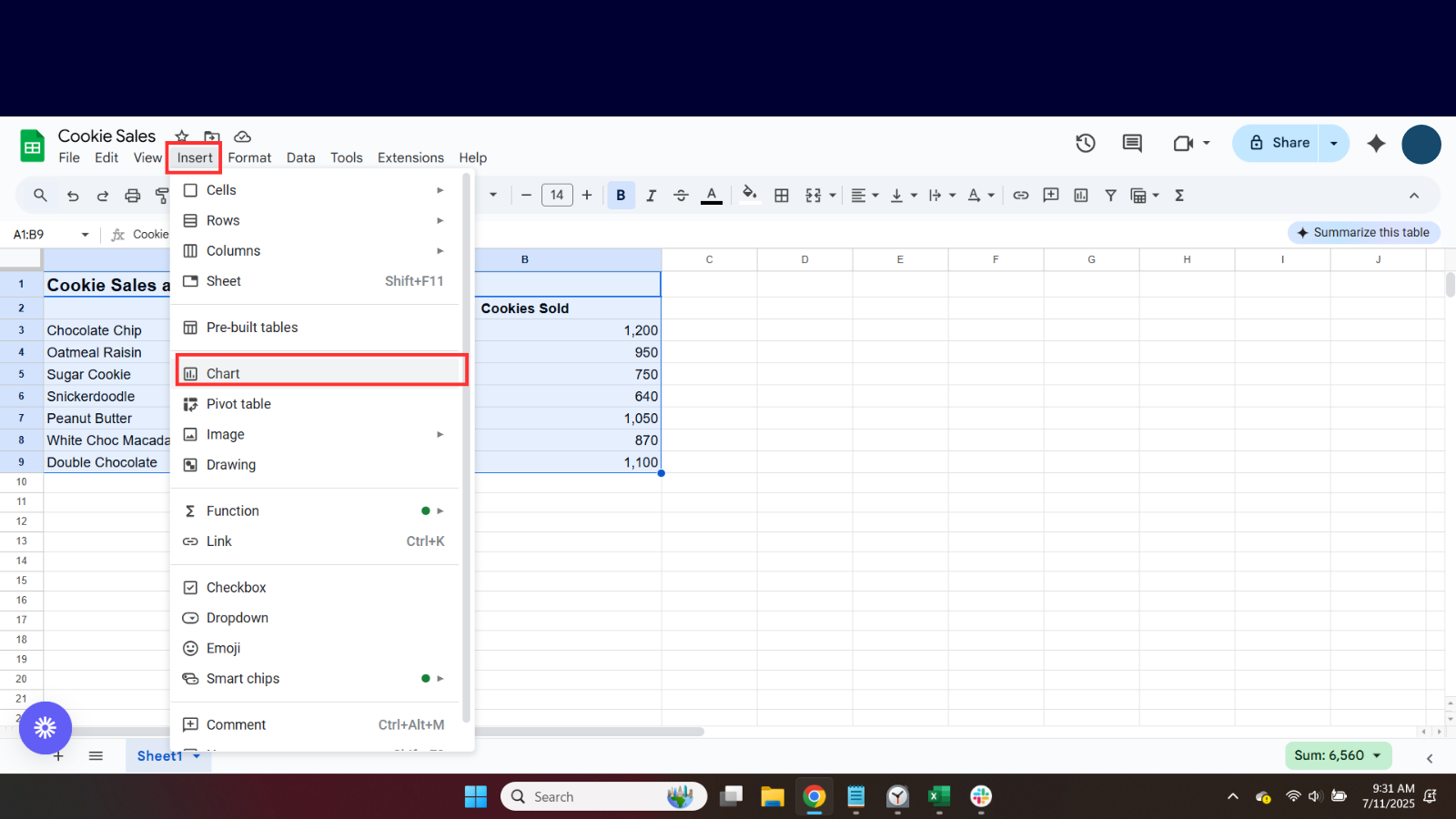Check the cloud save status icon
The image size is (1456, 819).
coord(242,136)
